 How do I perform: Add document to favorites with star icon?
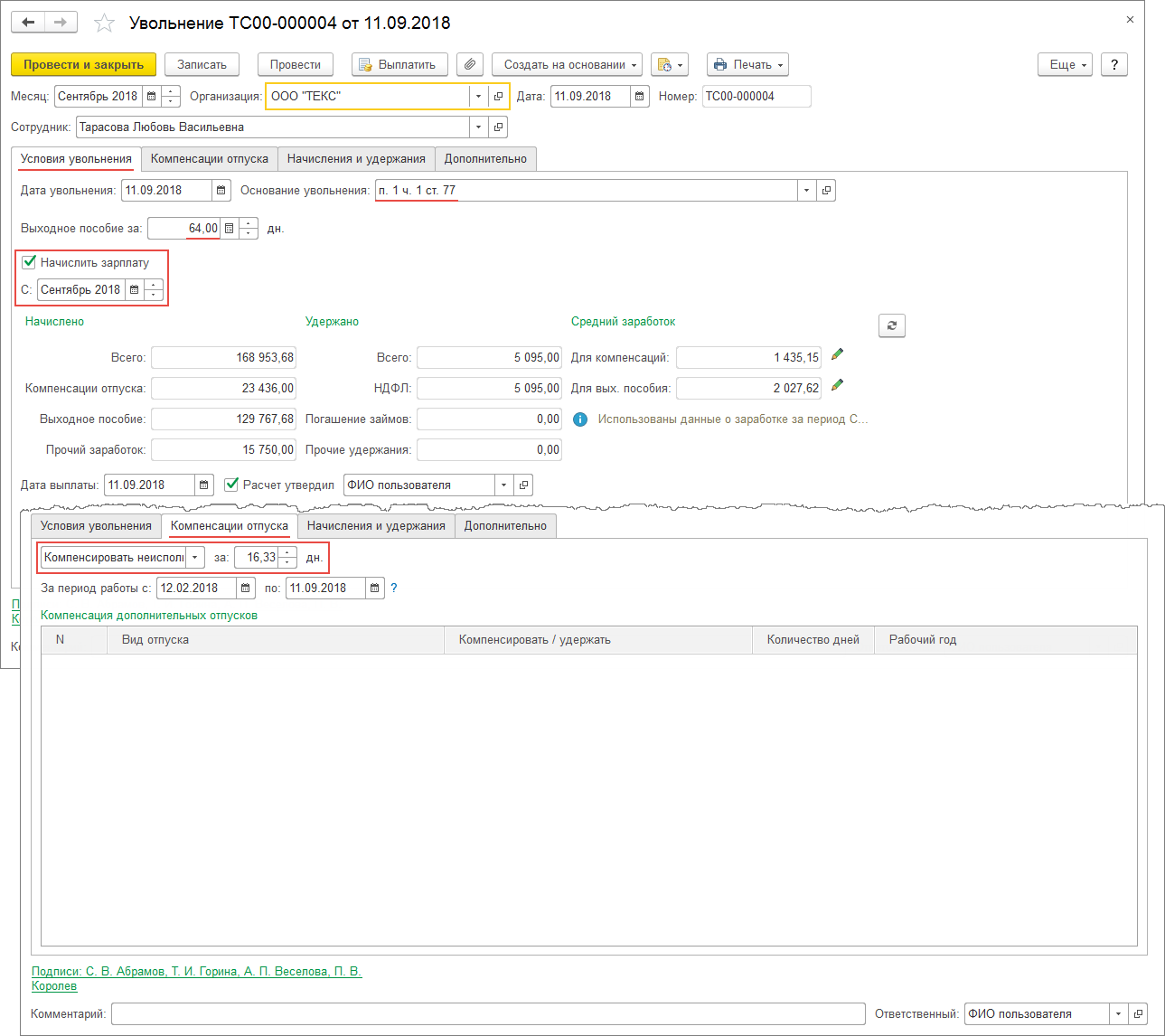pyautogui.click(x=105, y=24)
